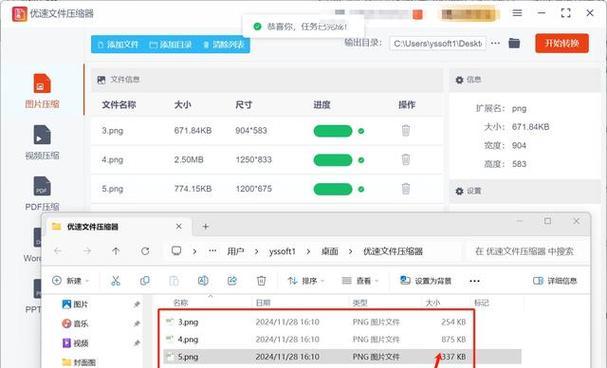Viewport: 607px width, 368px height.
Task: Click the Share icon in Explorer toolbar
Action: (x=232, y=281)
